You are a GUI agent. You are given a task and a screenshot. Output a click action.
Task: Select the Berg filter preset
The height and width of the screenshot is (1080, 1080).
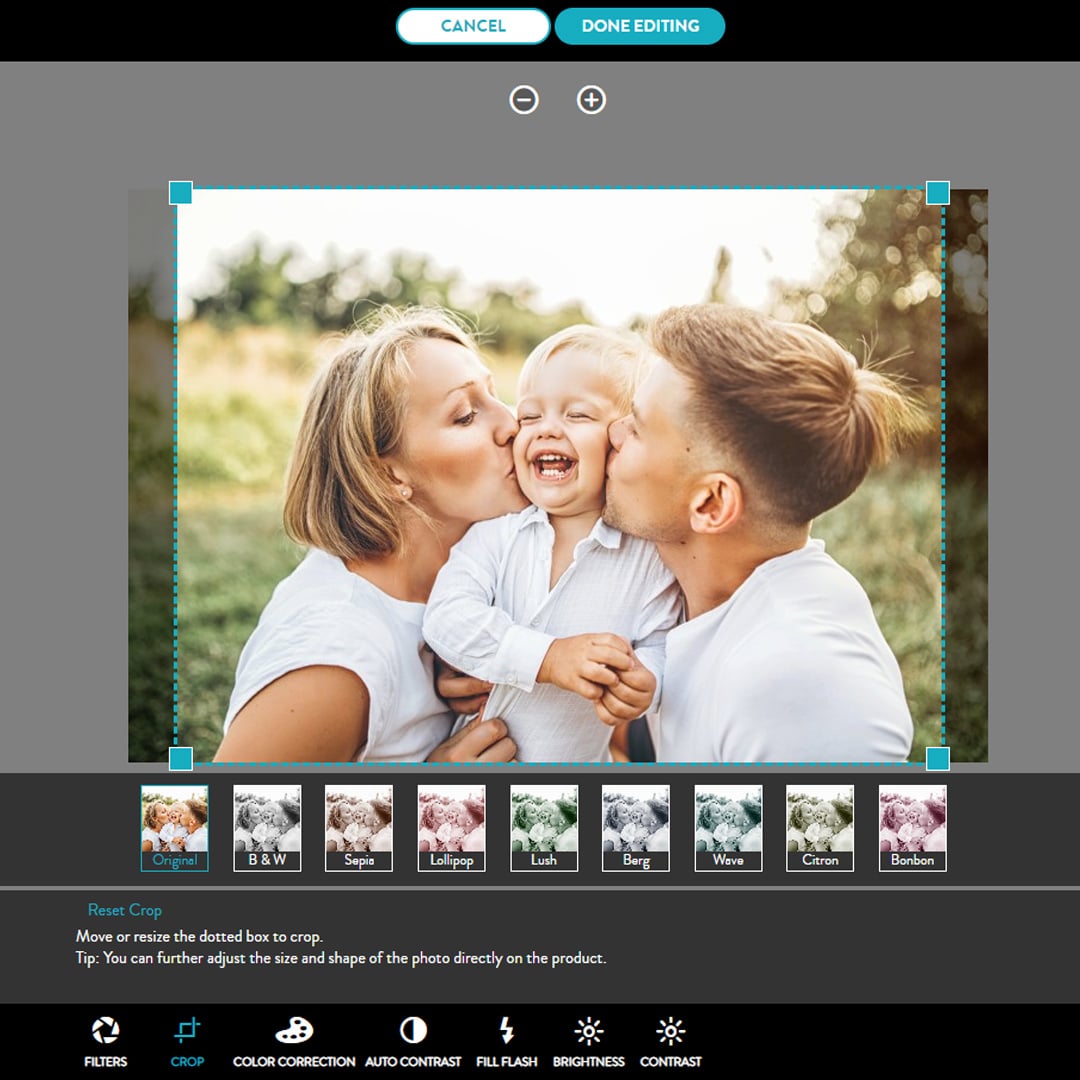point(635,828)
